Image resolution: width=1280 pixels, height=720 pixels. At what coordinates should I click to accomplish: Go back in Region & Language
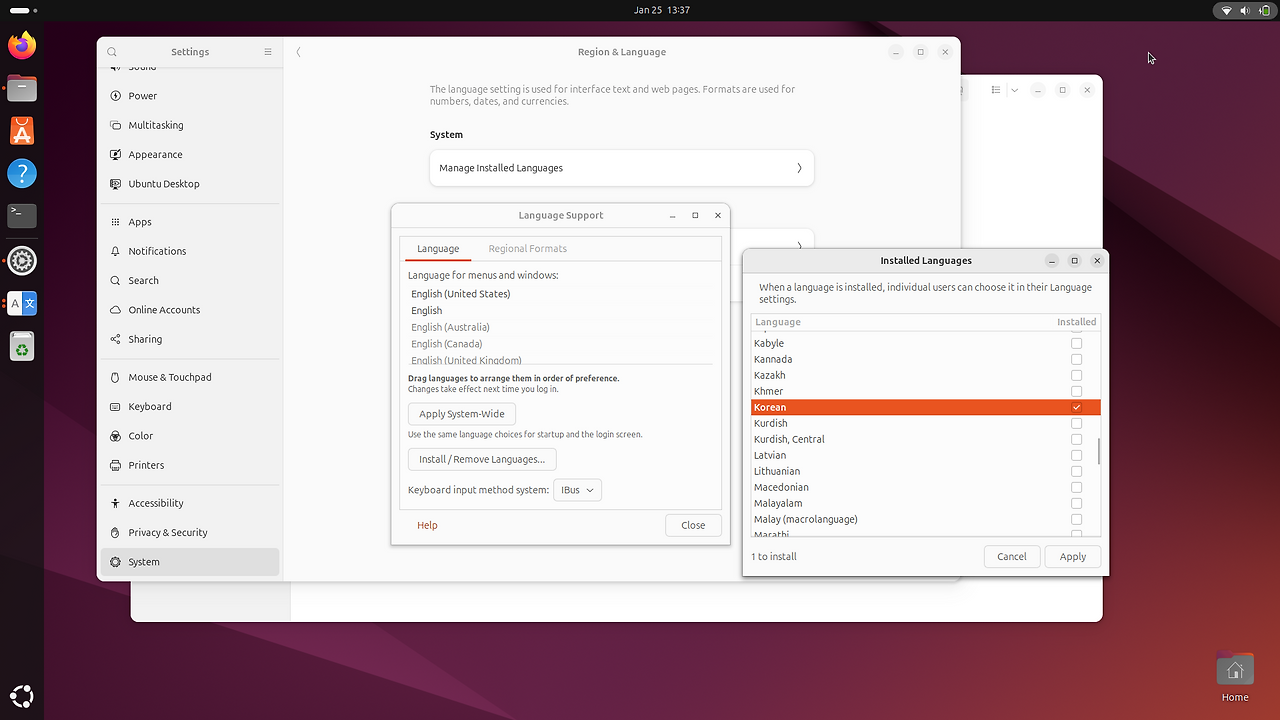299,52
